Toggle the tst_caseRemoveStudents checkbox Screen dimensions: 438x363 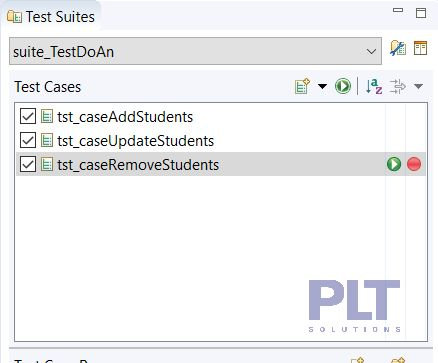28,164
